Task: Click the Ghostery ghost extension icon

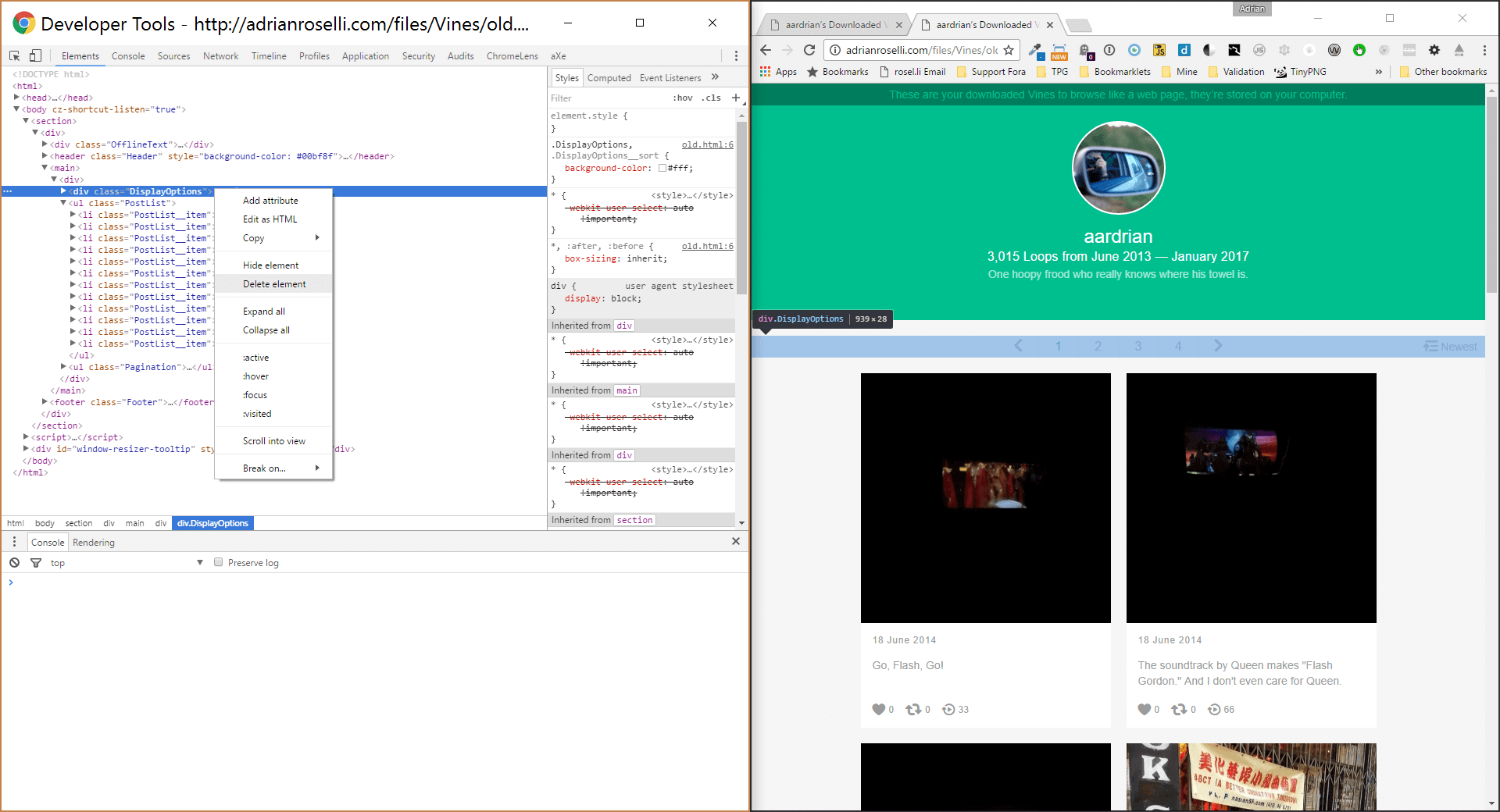Action: pyautogui.click(x=1085, y=50)
